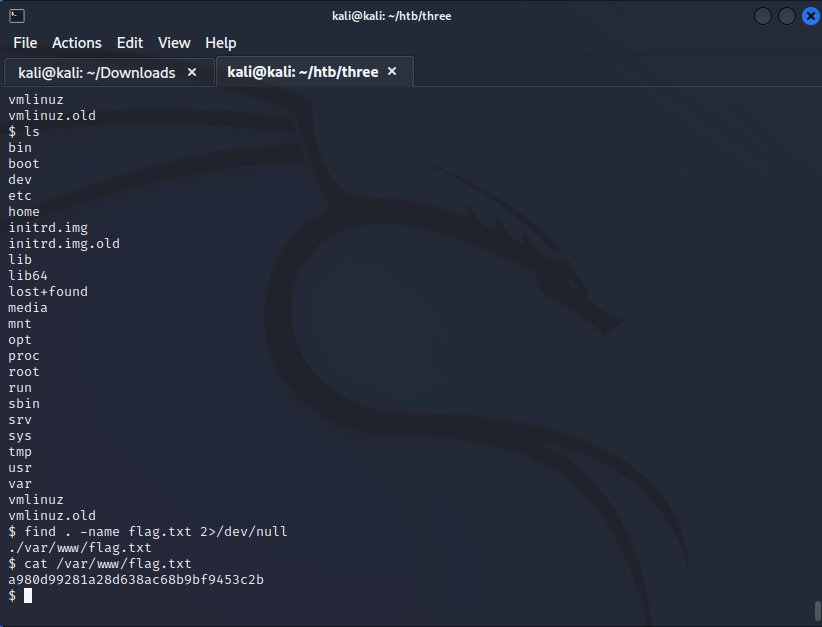Click the ./var/www/flag.txt result line
Screen dimensions: 822x627
tap(80, 547)
